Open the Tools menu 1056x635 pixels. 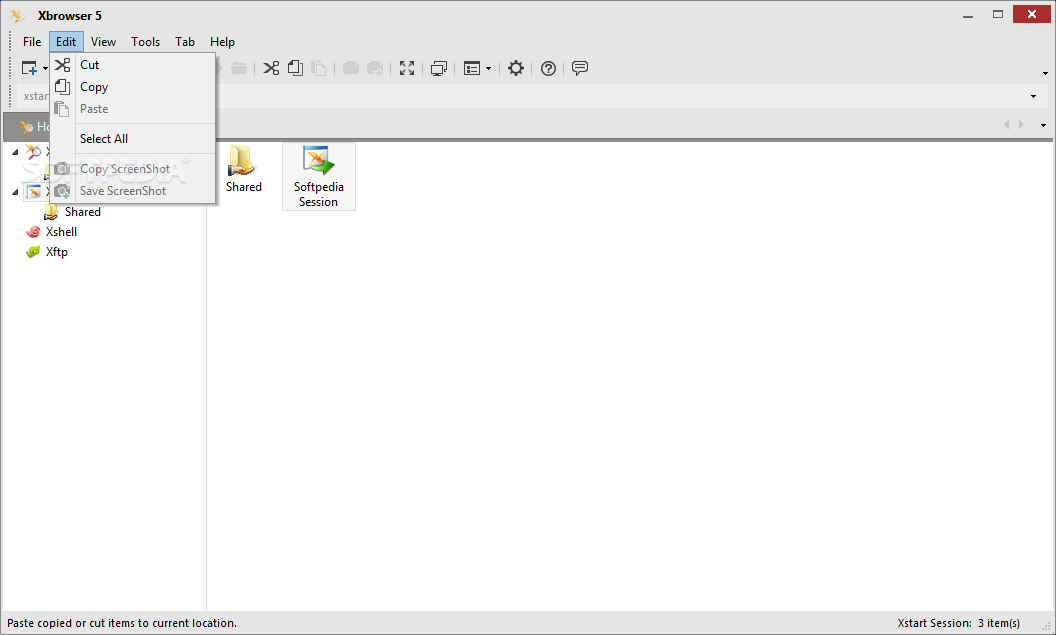point(145,42)
